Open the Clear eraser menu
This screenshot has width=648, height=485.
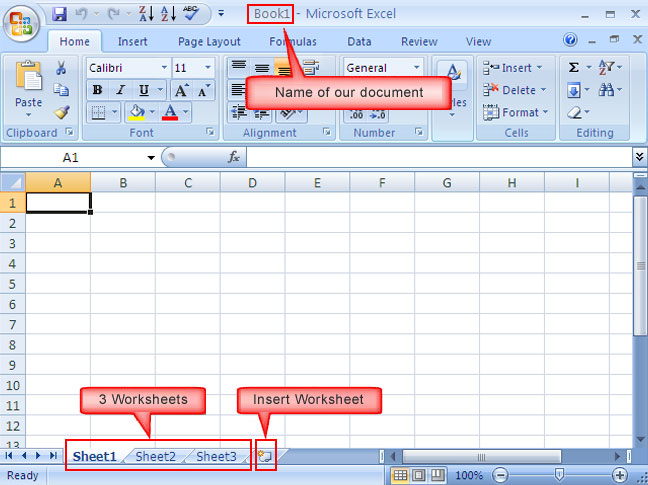[578, 112]
